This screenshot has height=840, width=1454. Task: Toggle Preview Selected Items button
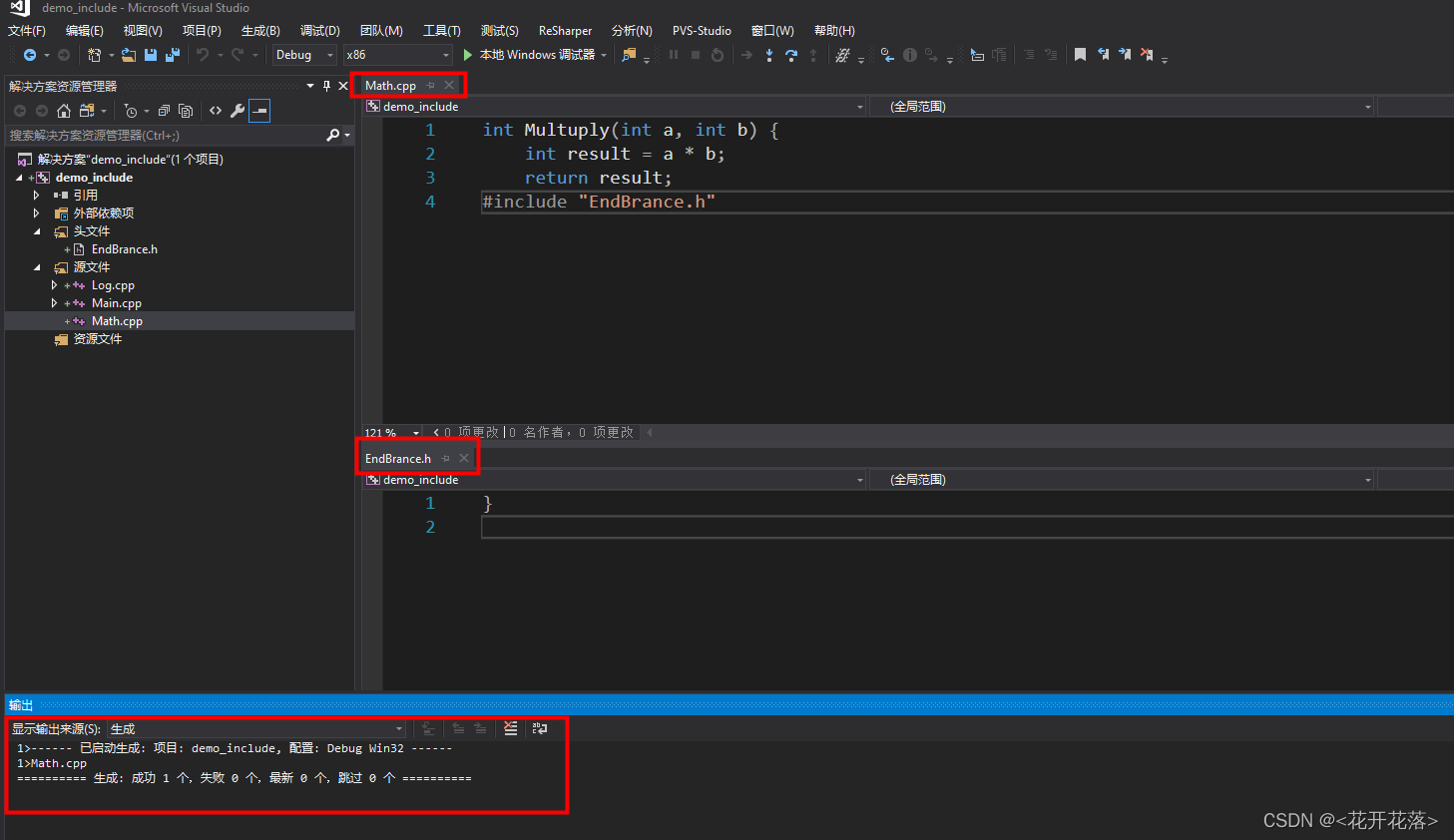(259, 111)
